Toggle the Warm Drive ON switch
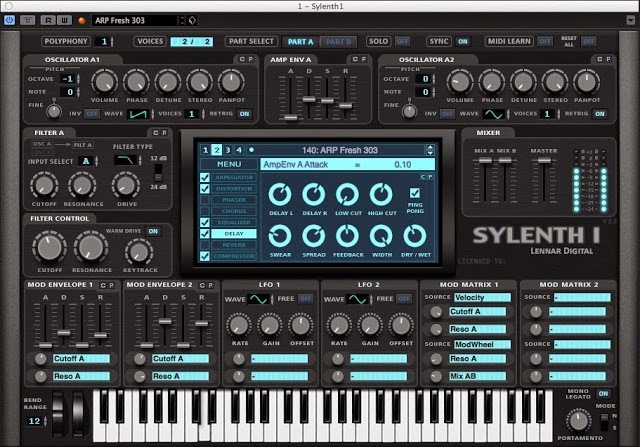The image size is (640, 447). point(153,231)
